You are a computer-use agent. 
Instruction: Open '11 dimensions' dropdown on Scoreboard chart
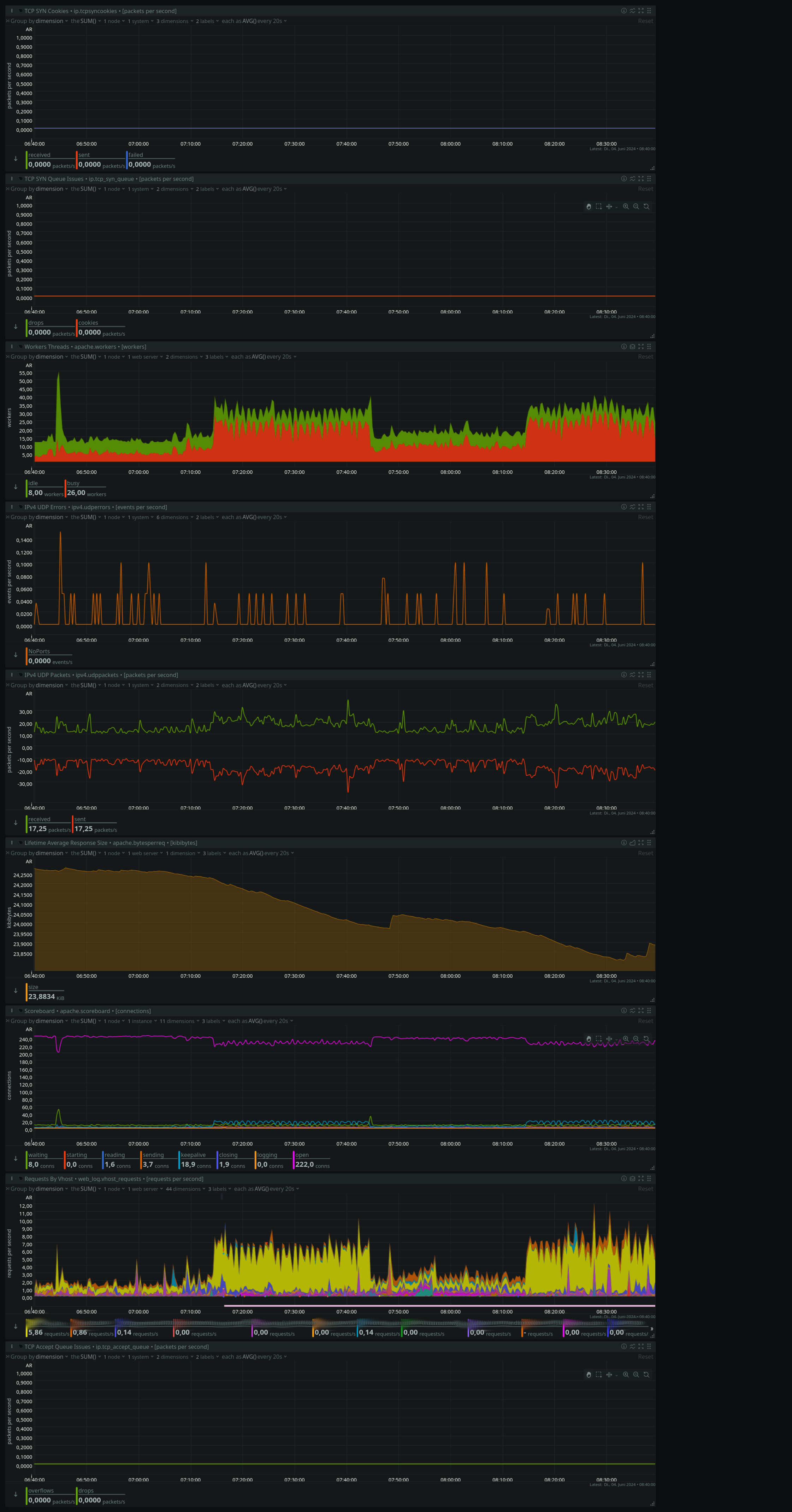point(179,1021)
